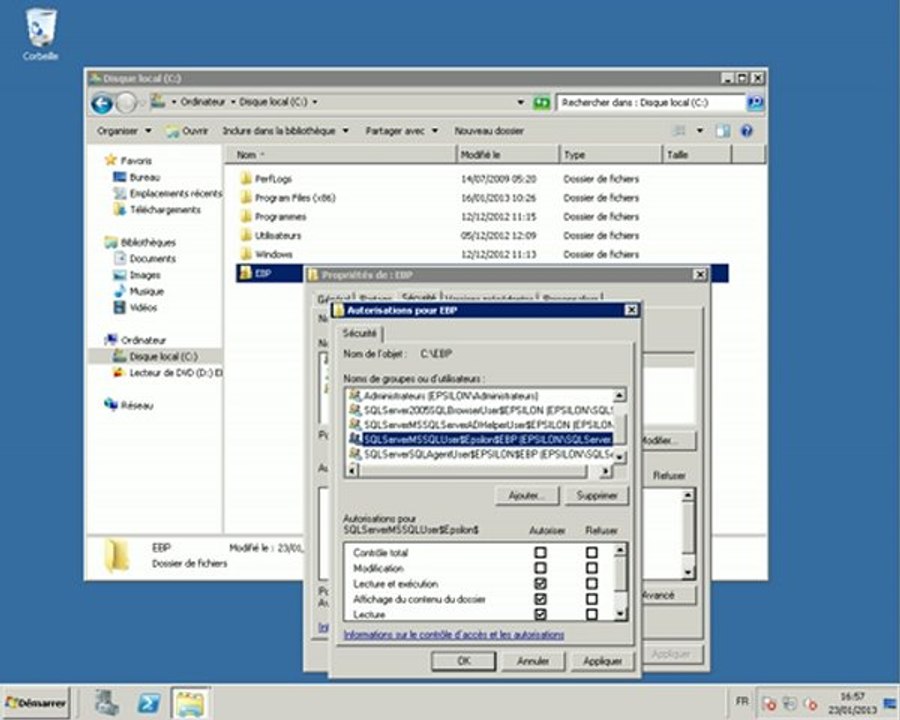Click Appliquer in Autorisations dialog
The height and width of the screenshot is (720, 900).
(x=602, y=661)
